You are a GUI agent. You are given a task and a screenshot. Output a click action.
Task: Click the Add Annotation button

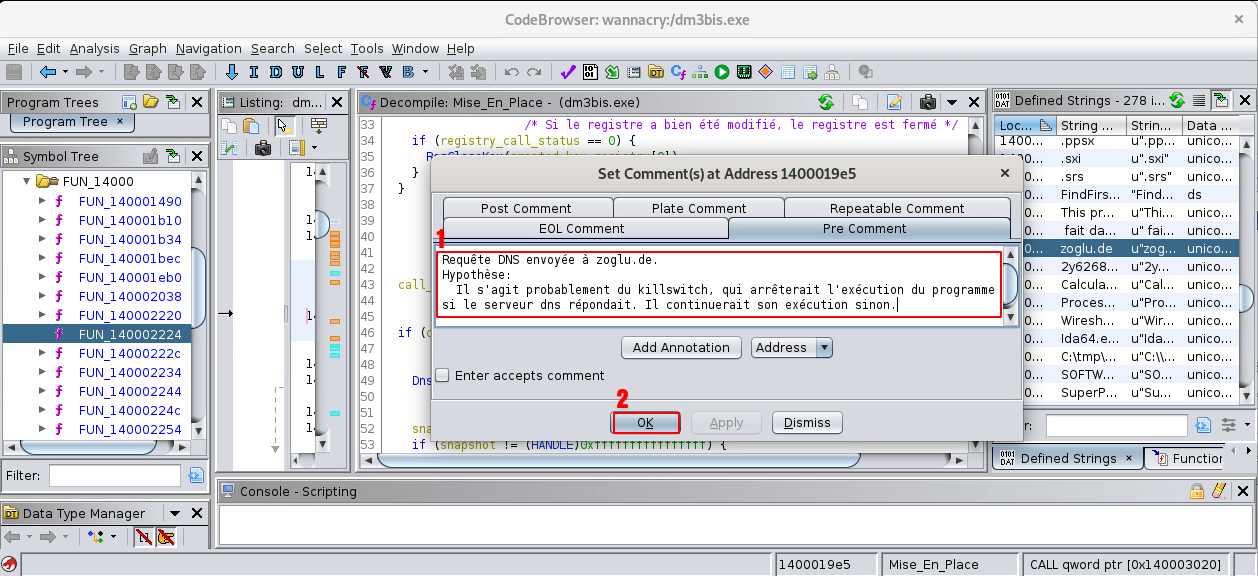point(681,348)
